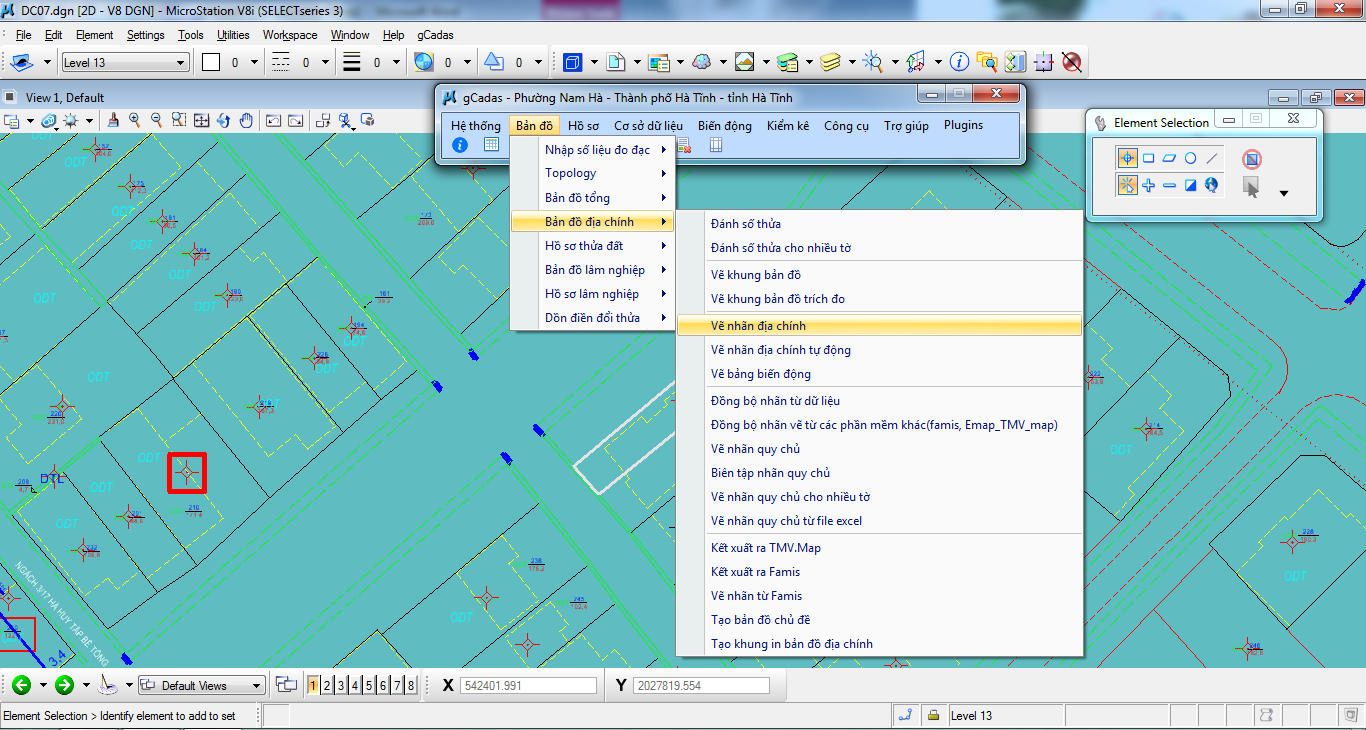Click the Line selection method icon
Viewport: 1366px width, 730px height.
click(1212, 158)
